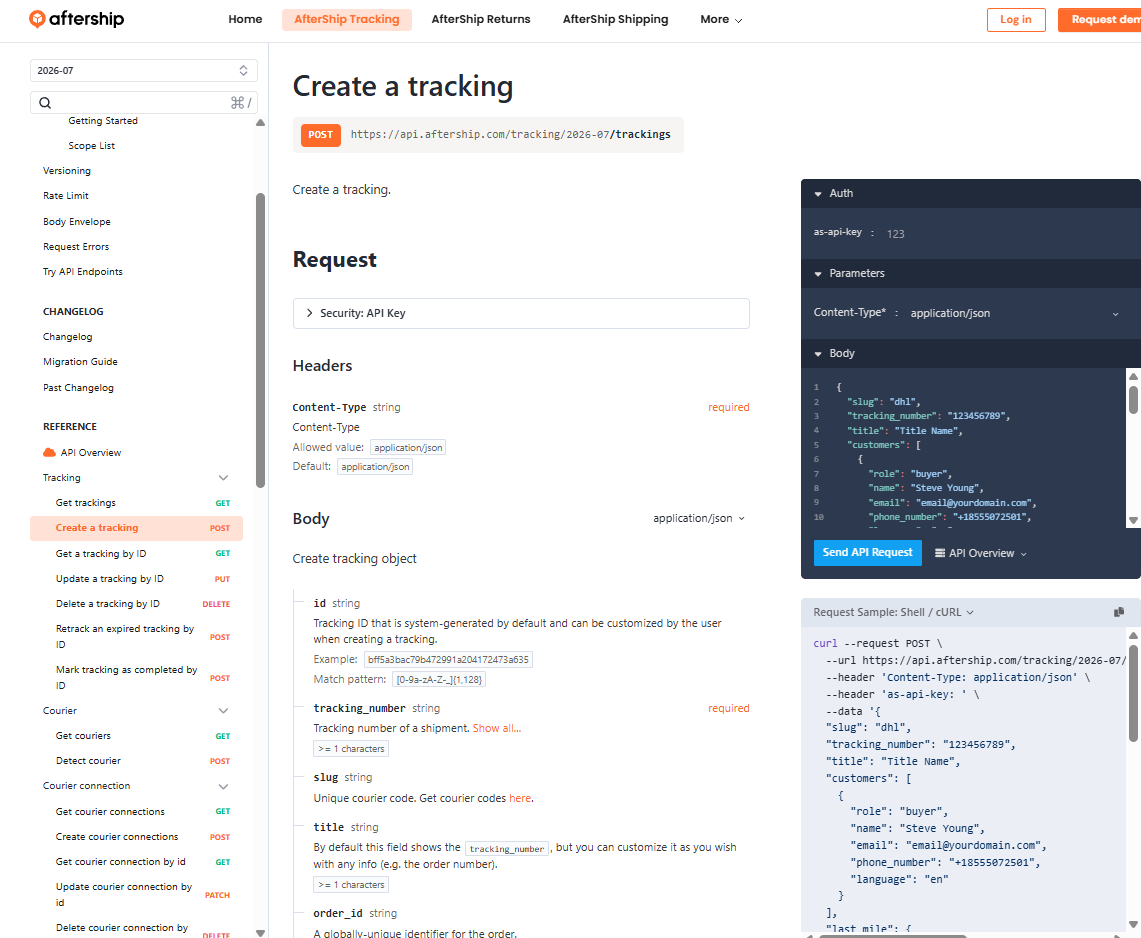Expand the Security: API Key panel

coord(521,313)
